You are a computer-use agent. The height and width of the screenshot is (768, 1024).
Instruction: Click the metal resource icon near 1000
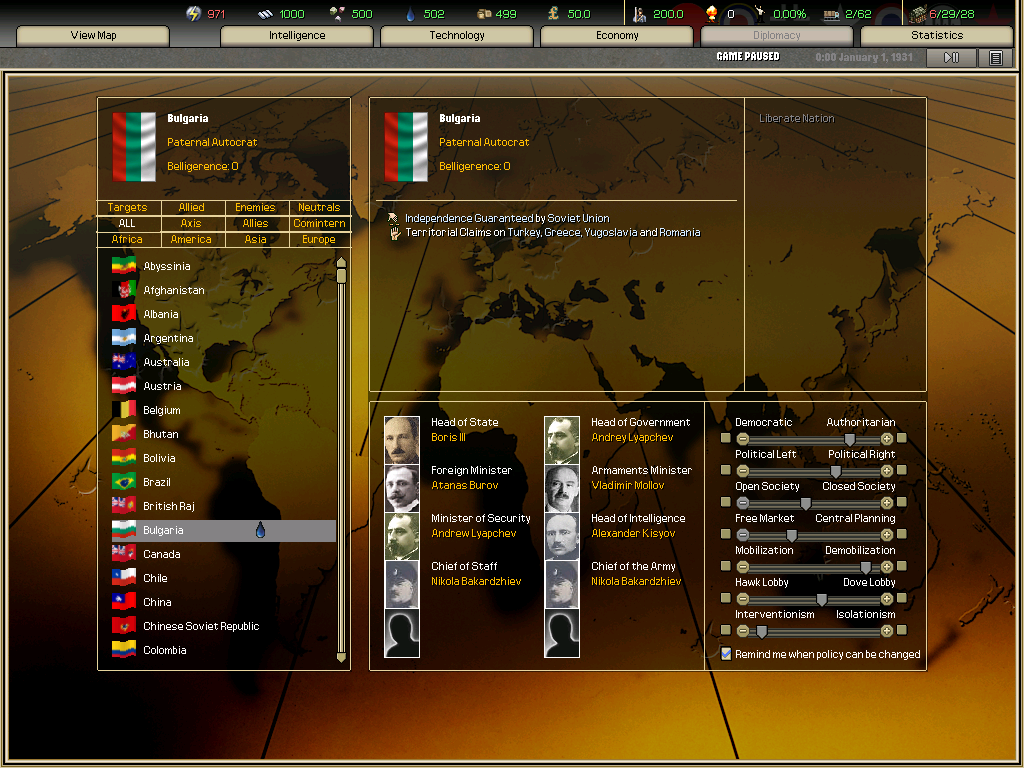click(264, 14)
